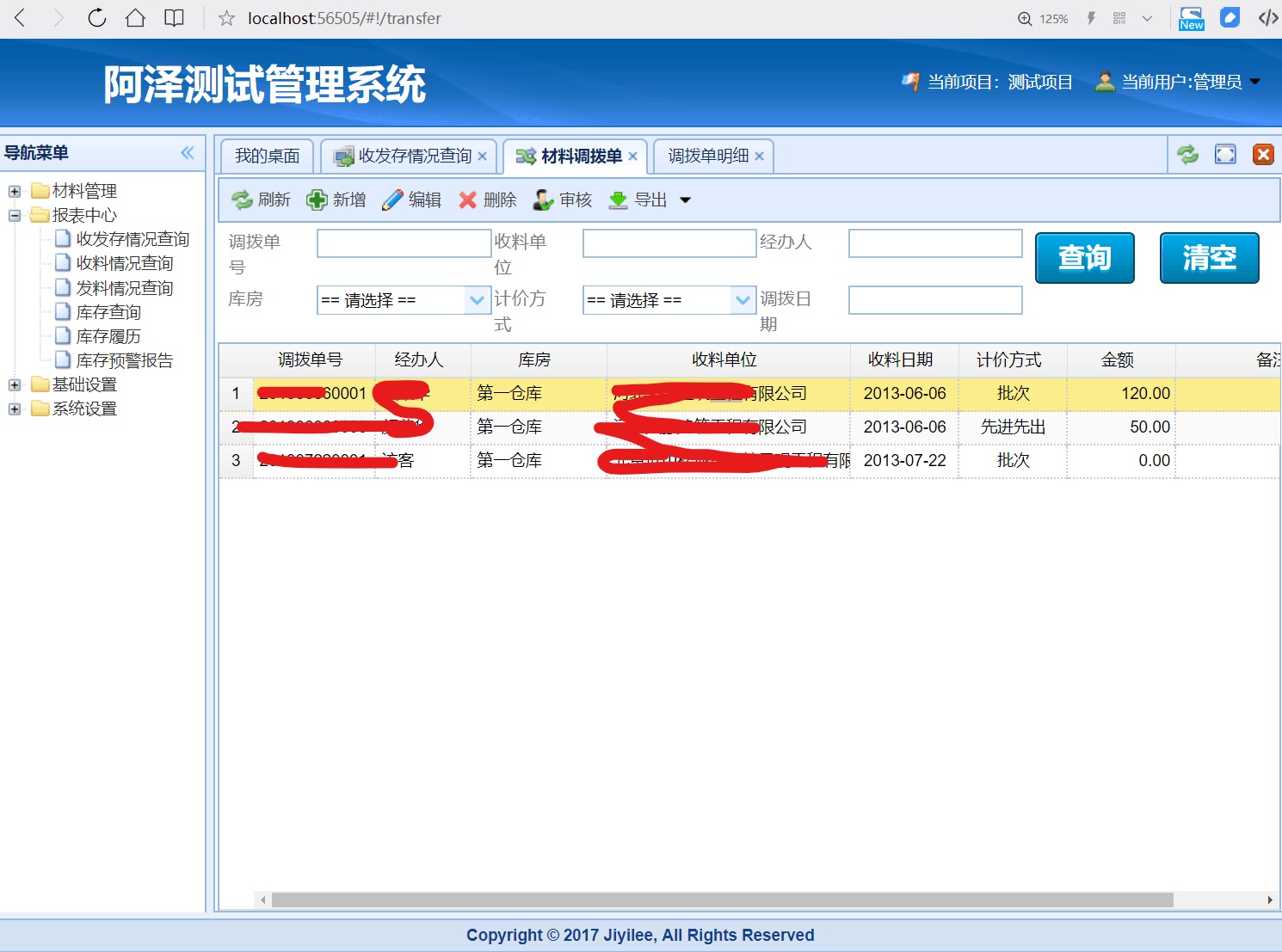
Task: Click the 审核 audit icon
Action: coord(543,200)
